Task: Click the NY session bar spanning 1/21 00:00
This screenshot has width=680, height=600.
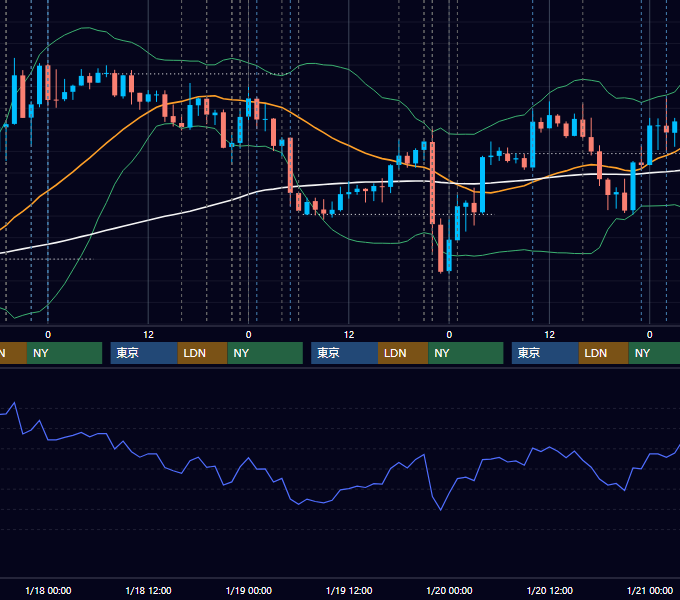Action: [654, 353]
